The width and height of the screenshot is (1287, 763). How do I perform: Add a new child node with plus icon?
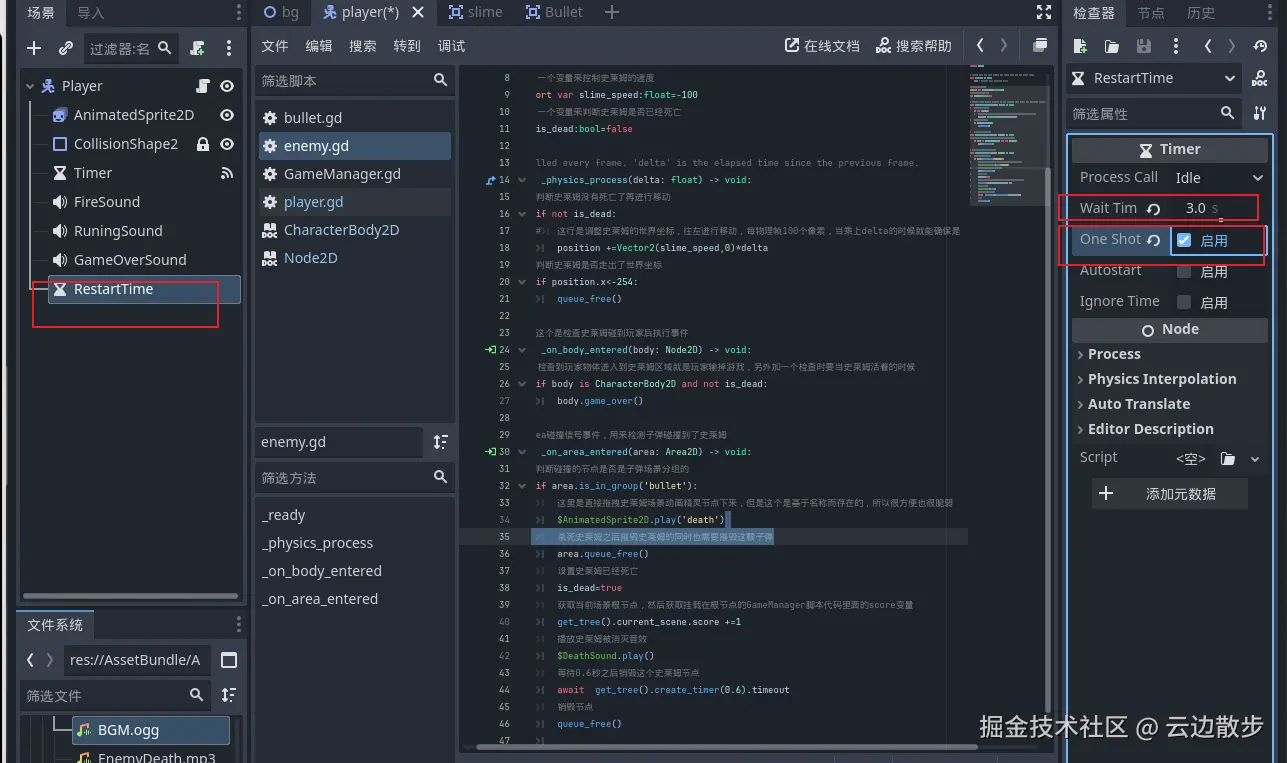pyautogui.click(x=34, y=48)
